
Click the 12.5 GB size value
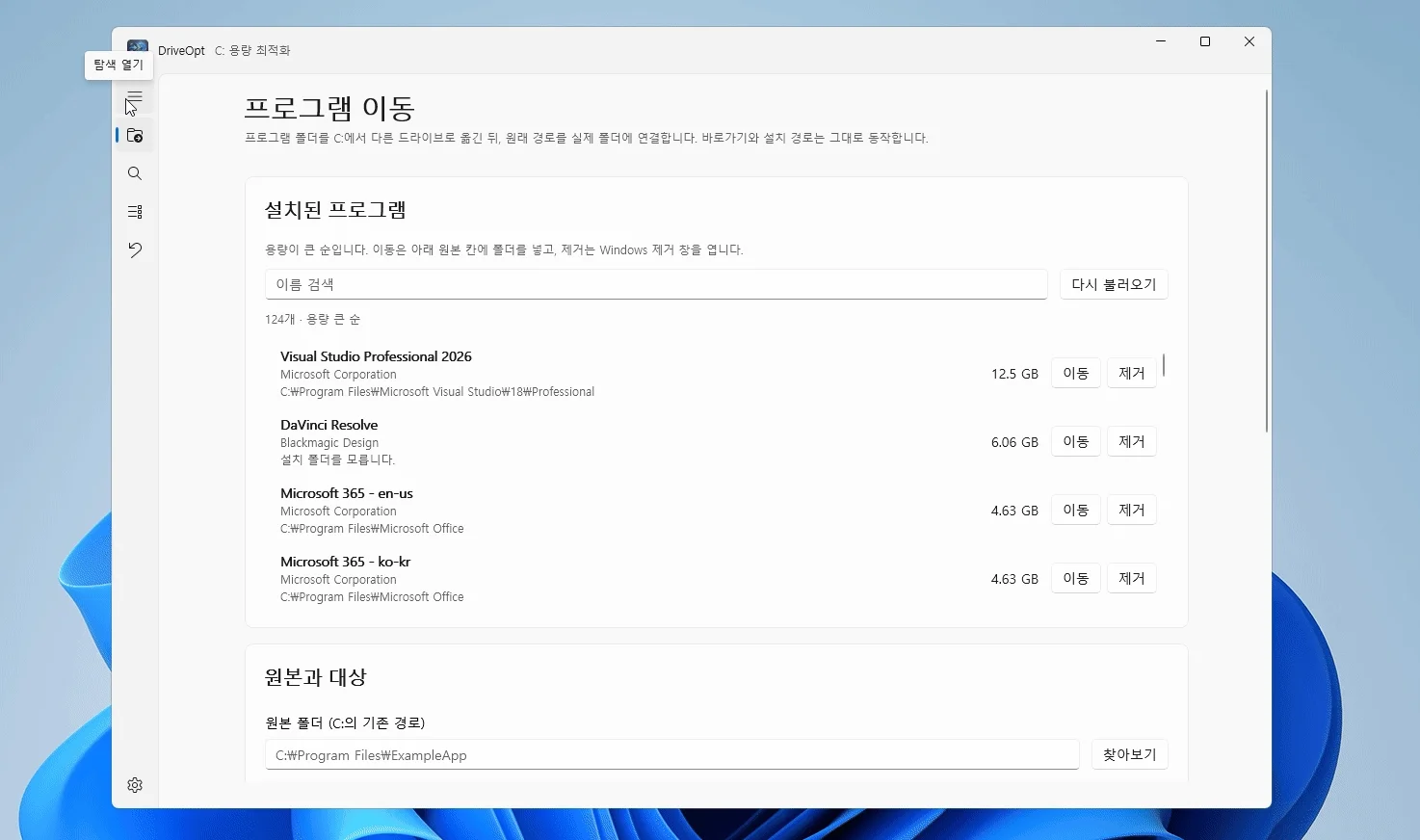[x=1014, y=374]
